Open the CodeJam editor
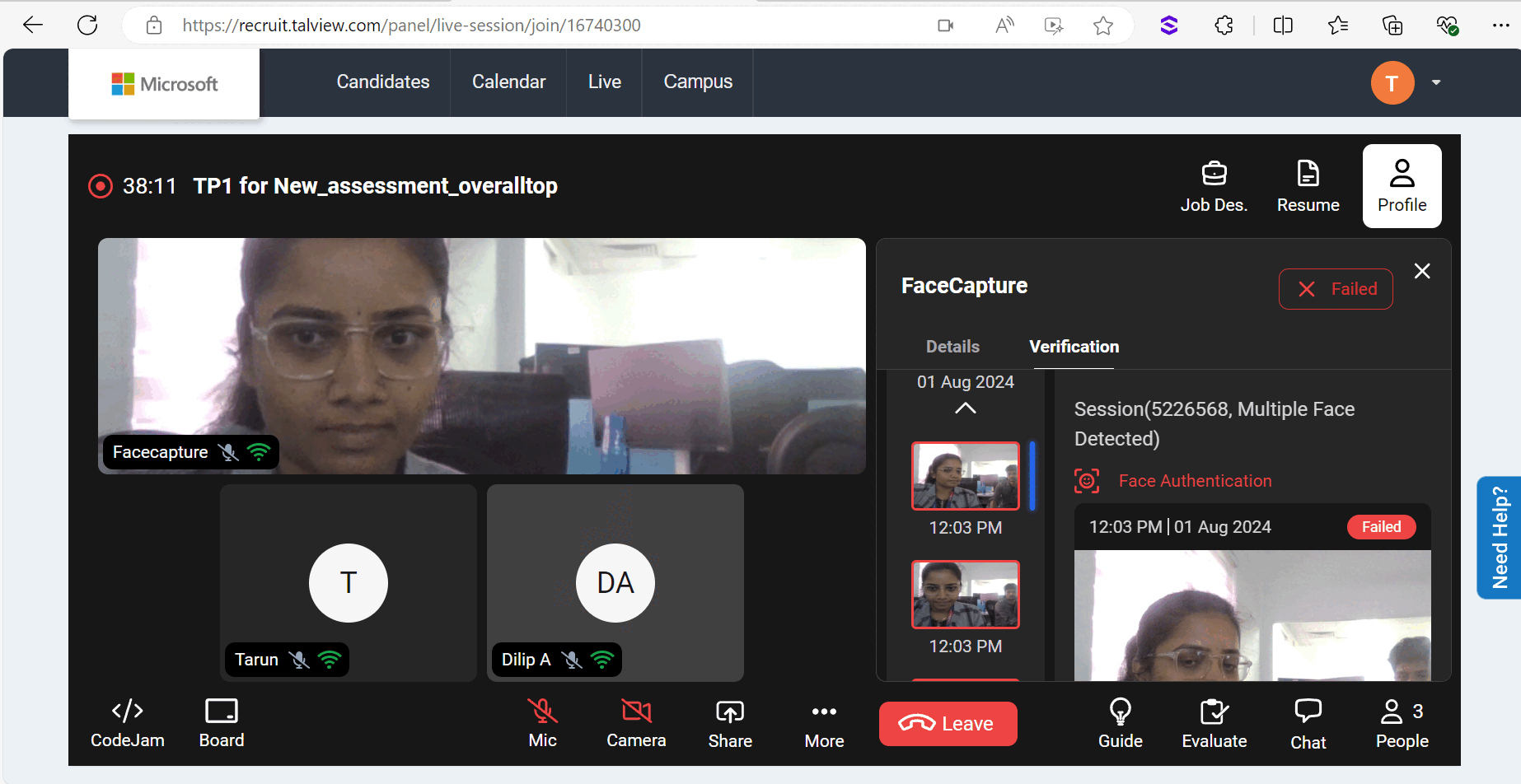 (128, 723)
